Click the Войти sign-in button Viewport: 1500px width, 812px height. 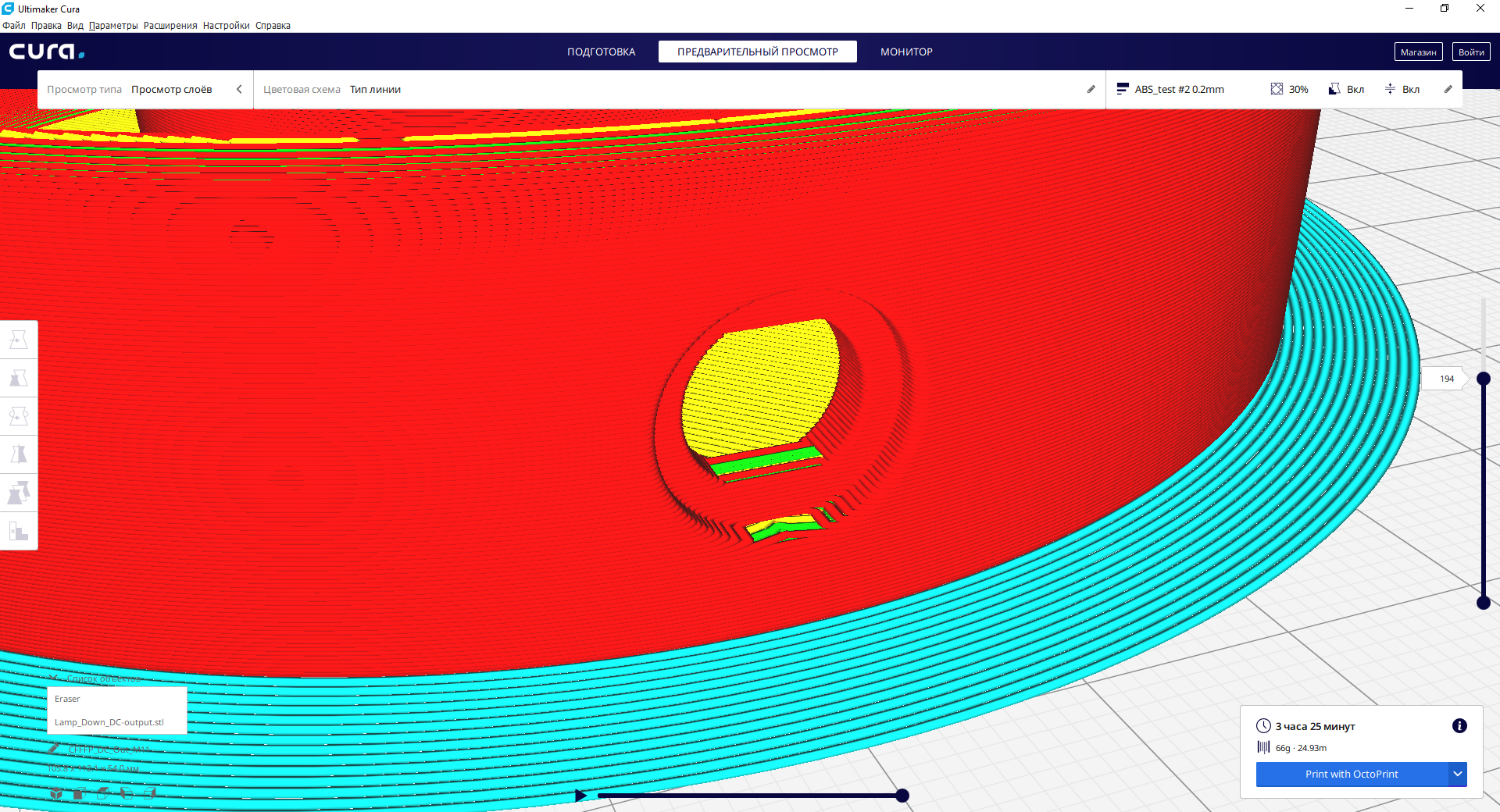(1470, 52)
